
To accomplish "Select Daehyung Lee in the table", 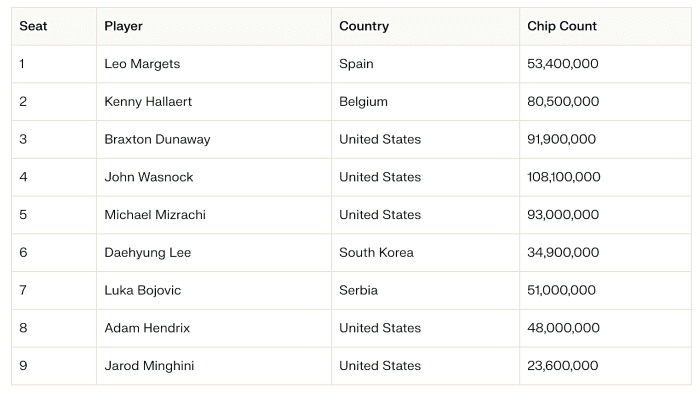I will [148, 253].
